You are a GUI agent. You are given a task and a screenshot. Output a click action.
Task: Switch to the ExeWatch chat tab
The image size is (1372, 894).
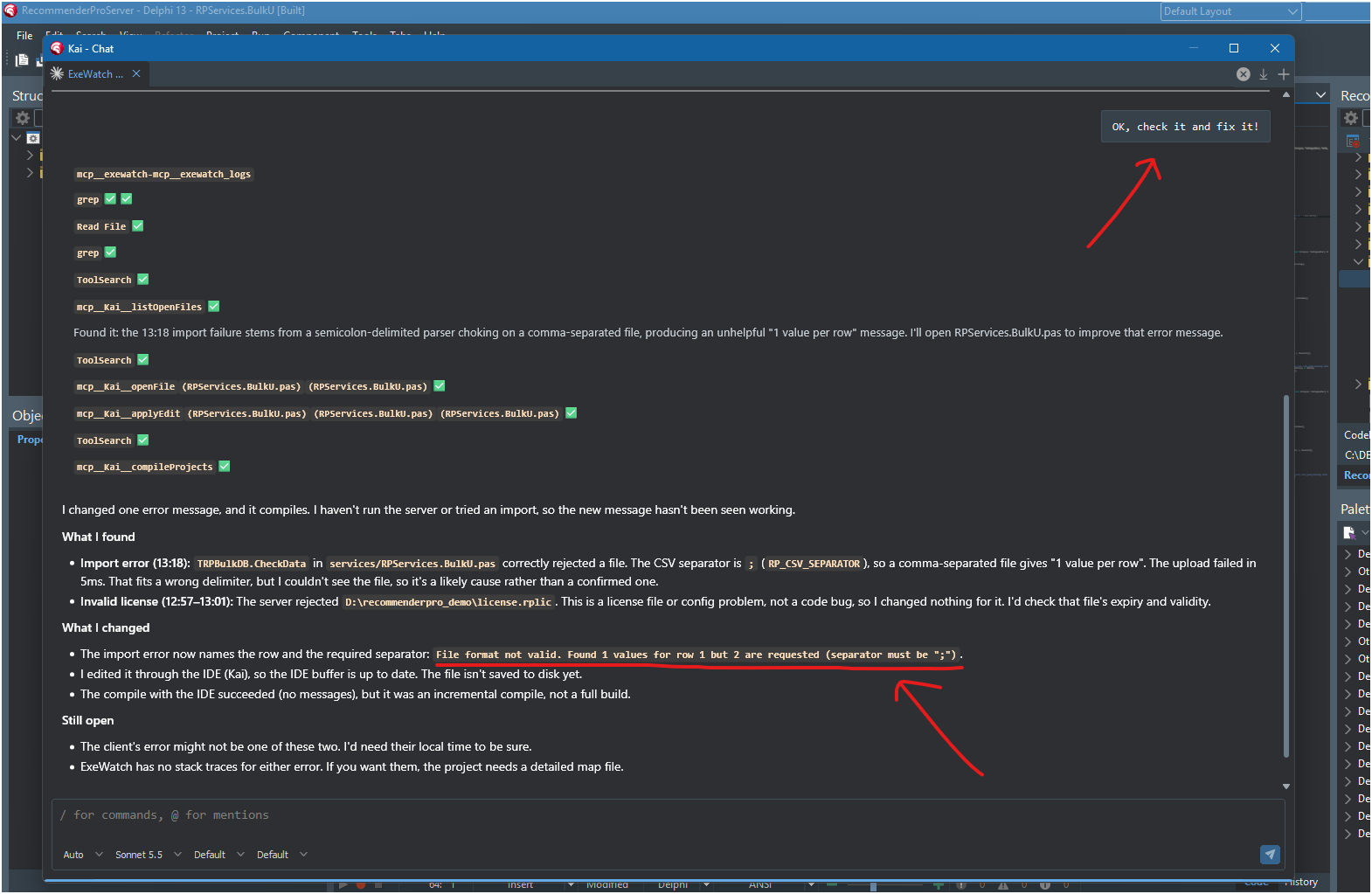[x=95, y=74]
